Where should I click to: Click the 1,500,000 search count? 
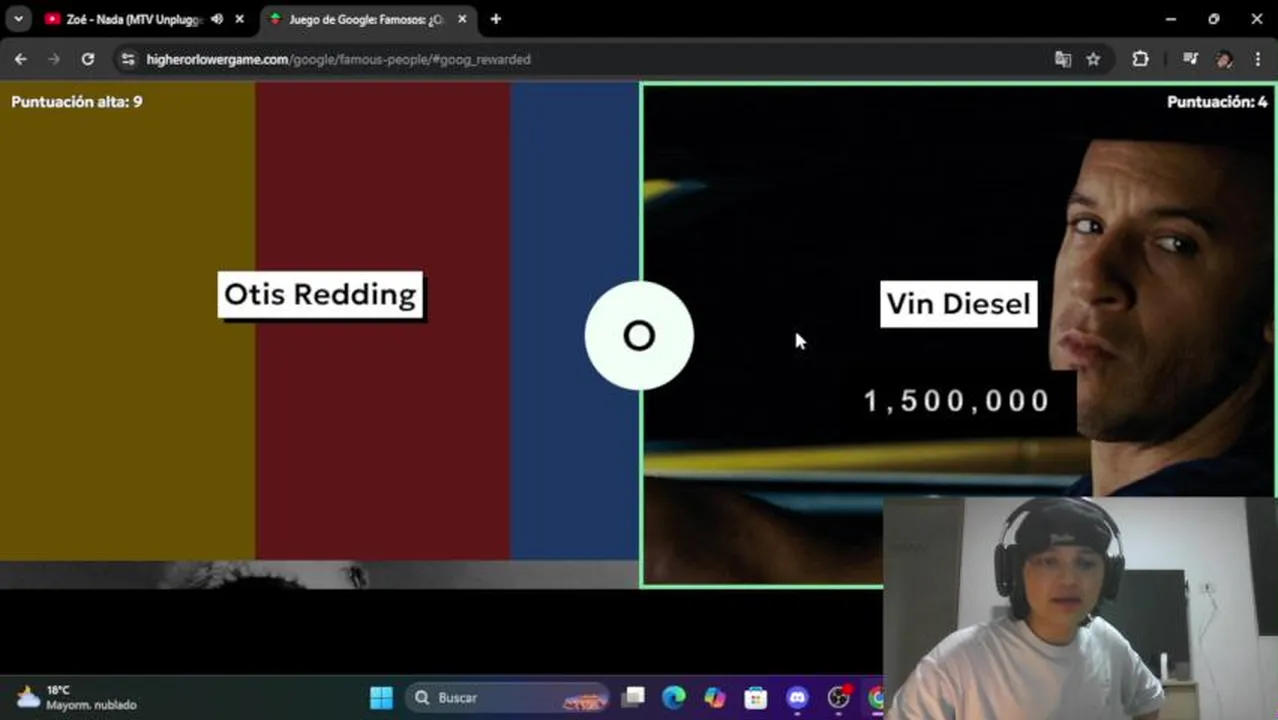pos(957,401)
